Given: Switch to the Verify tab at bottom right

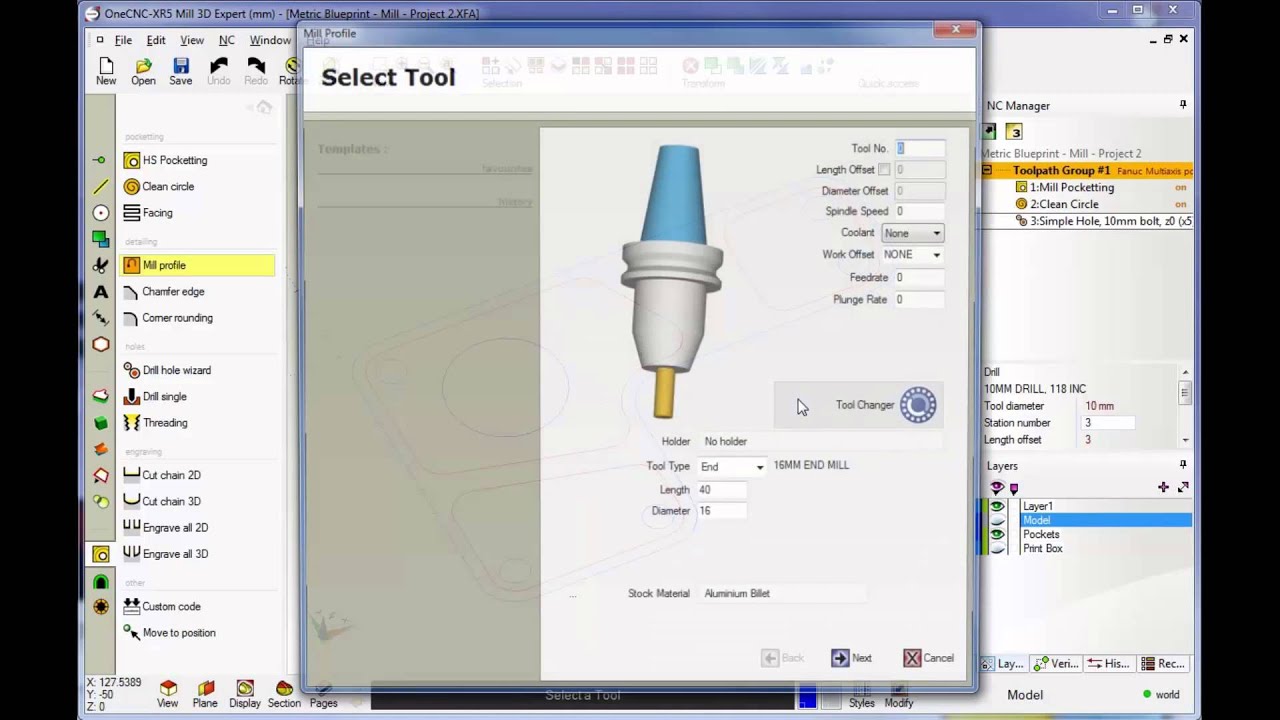Looking at the screenshot, I should pos(1055,664).
